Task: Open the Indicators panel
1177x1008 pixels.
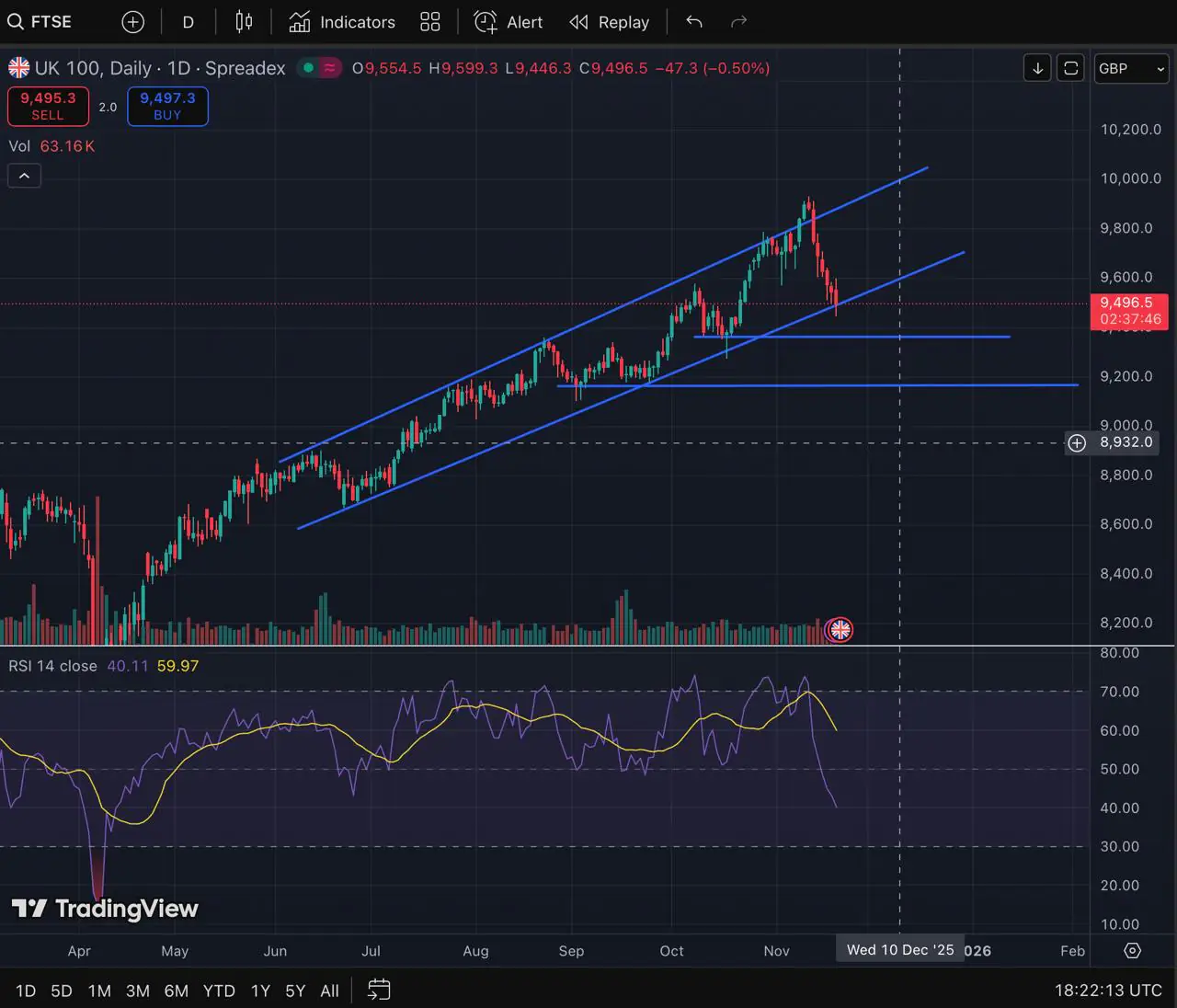Action: click(x=342, y=22)
